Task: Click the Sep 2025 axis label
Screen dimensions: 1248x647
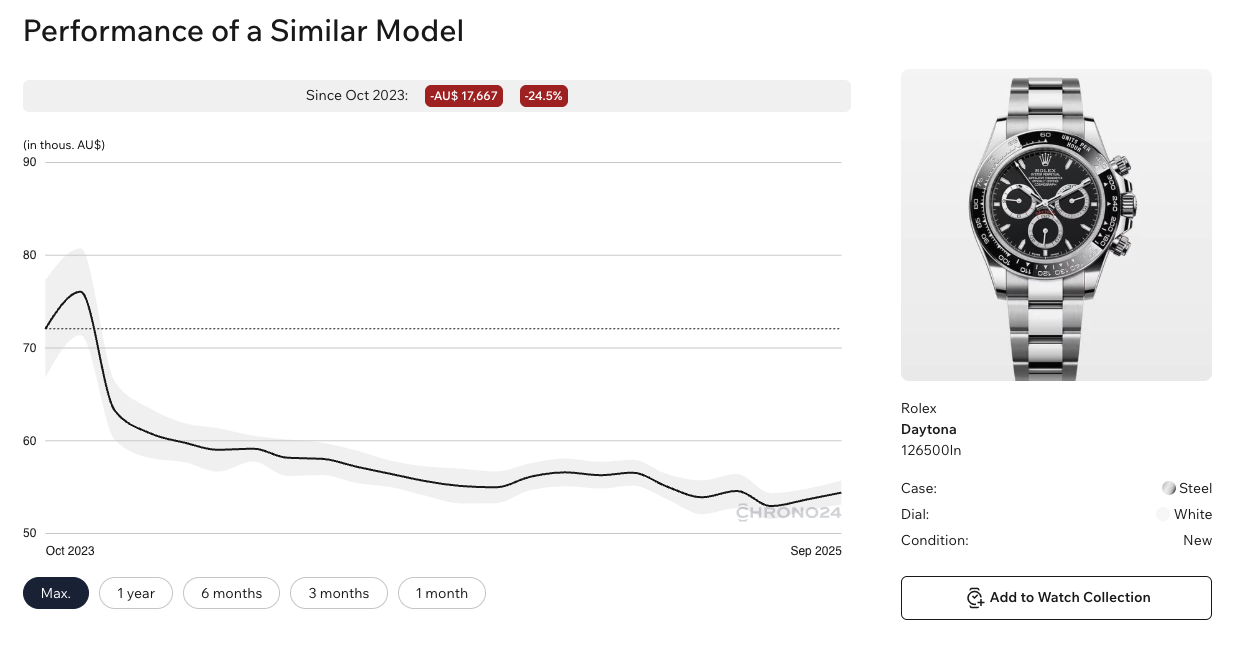Action: (x=817, y=551)
